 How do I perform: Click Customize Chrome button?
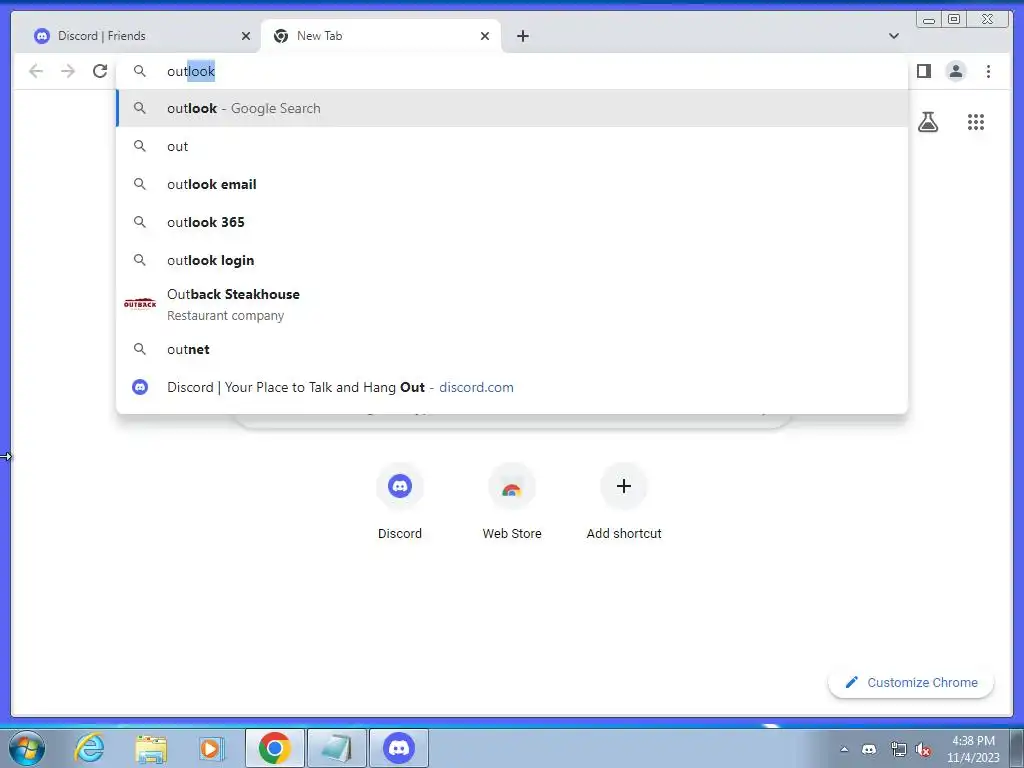click(911, 682)
